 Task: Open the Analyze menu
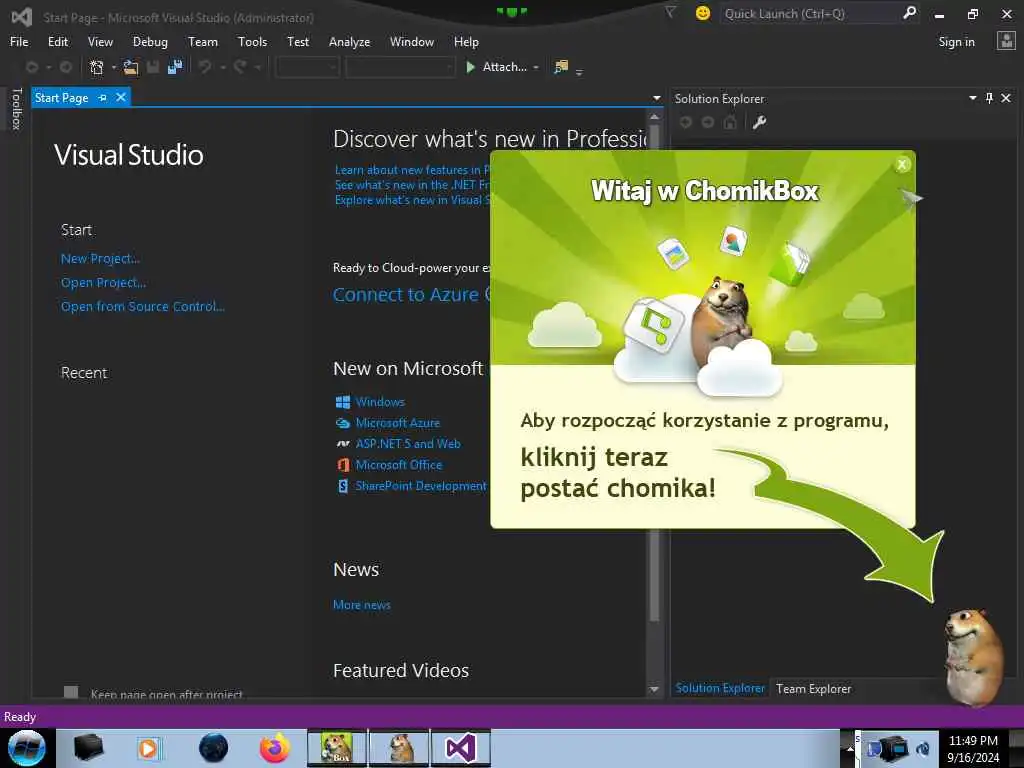coord(349,42)
